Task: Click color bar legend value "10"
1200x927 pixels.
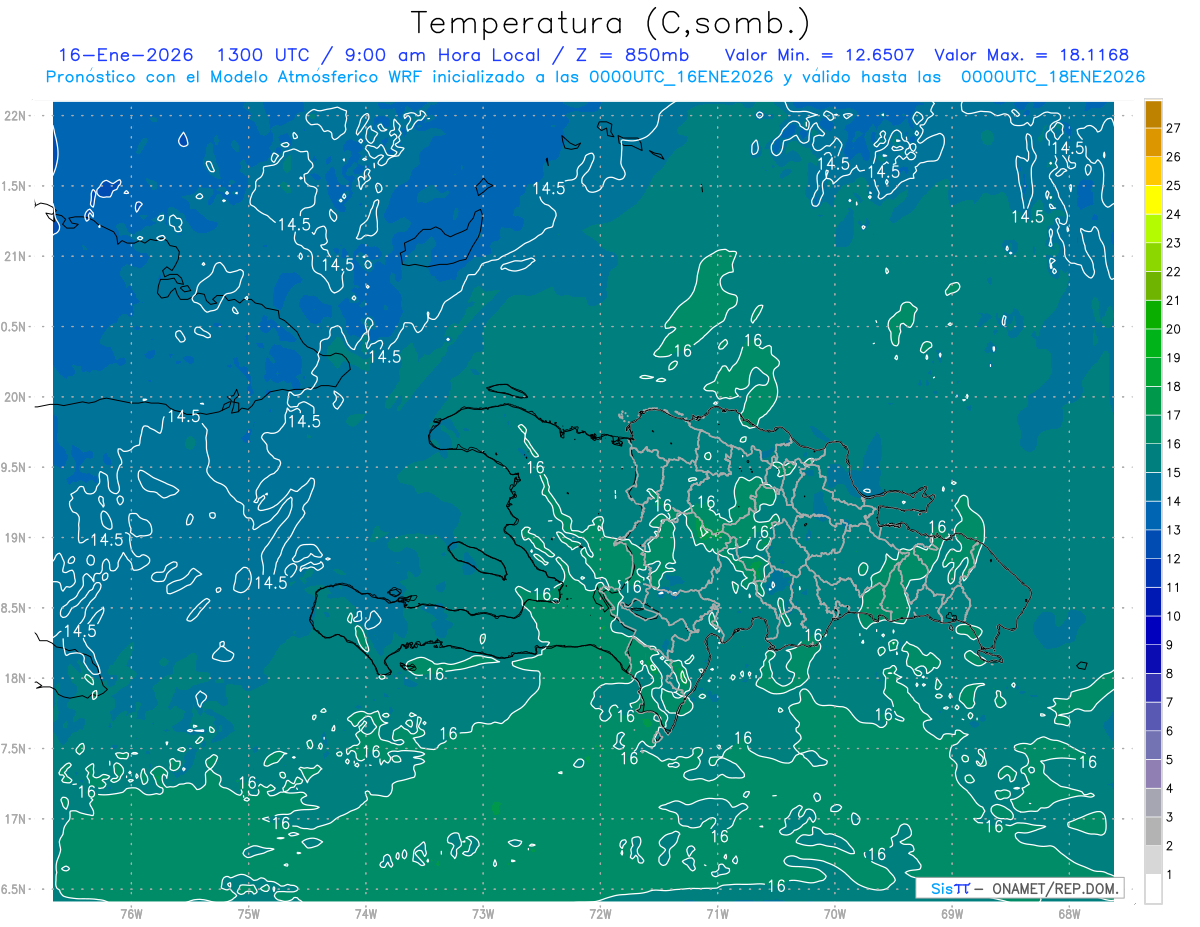Action: point(1174,616)
